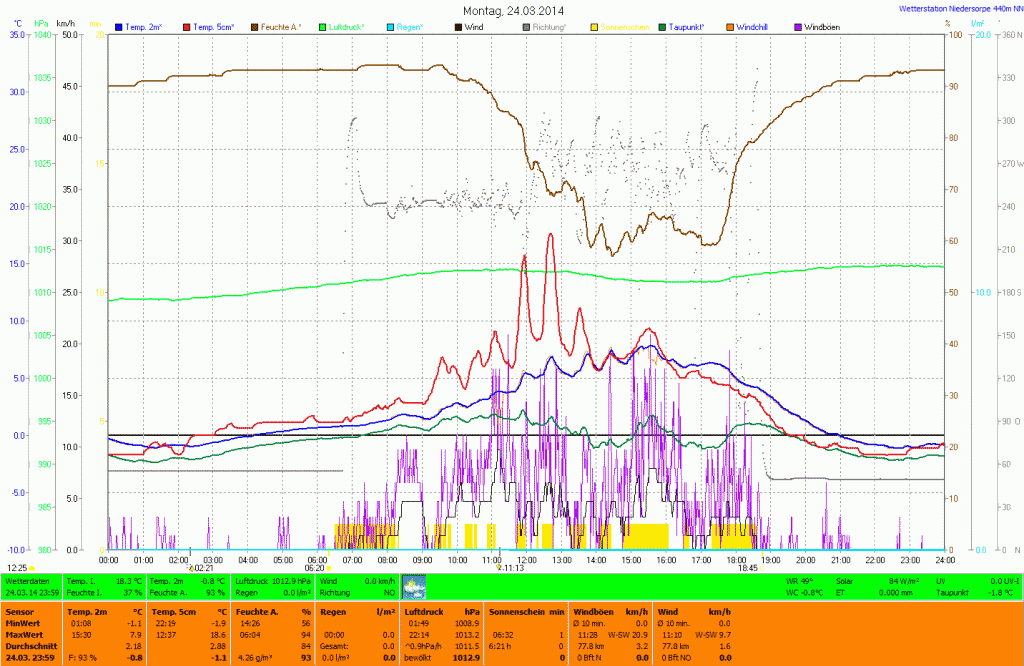Click the 18:45 sunset marker below axis
Viewport: 1024px width, 666px height.
(x=748, y=567)
